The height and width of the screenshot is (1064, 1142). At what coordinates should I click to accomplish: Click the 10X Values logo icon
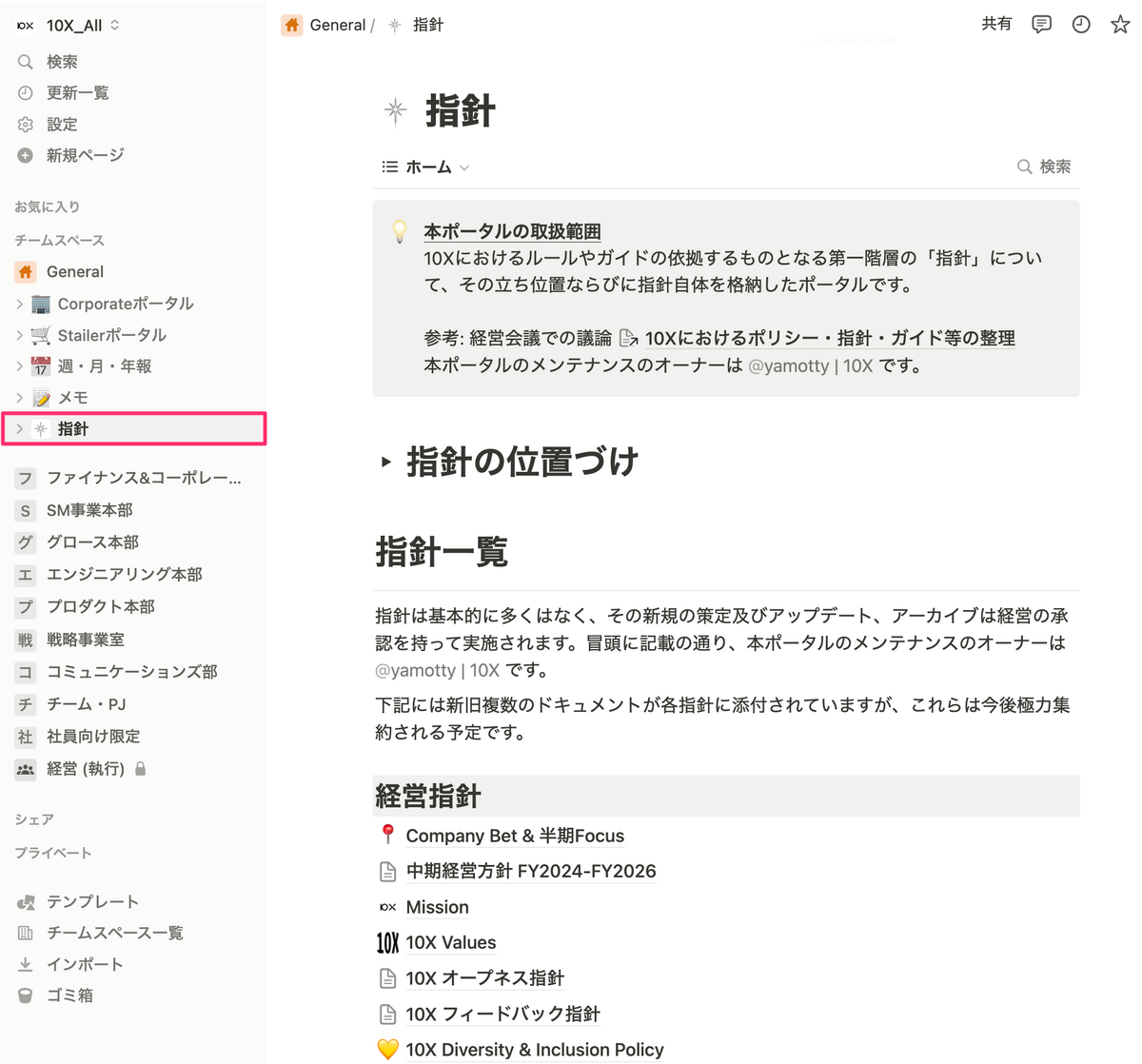(387, 942)
